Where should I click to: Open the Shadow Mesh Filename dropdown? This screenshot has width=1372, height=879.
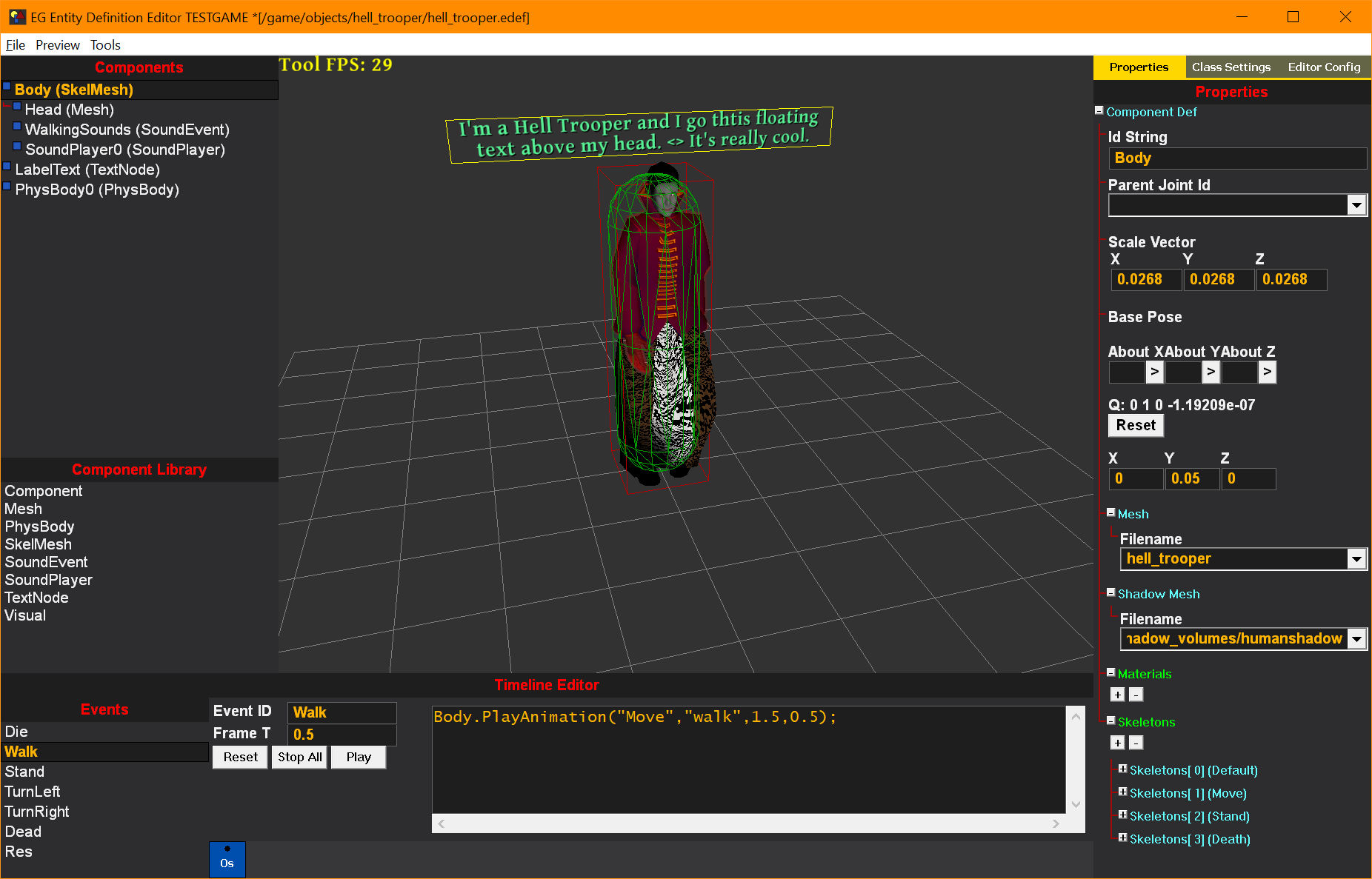1356,639
